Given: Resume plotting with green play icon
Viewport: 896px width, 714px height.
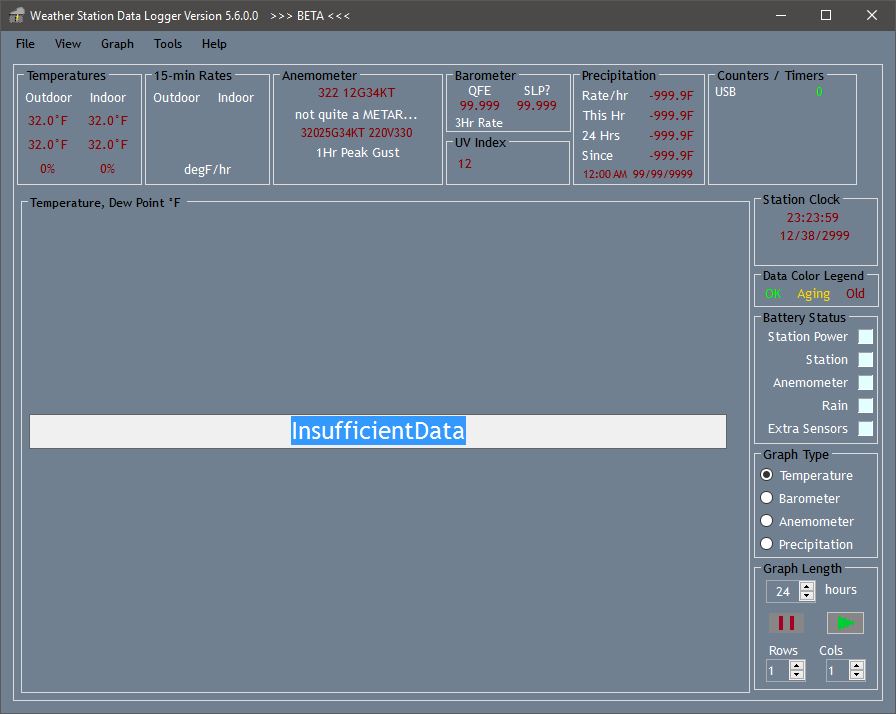Looking at the screenshot, I should [845, 622].
